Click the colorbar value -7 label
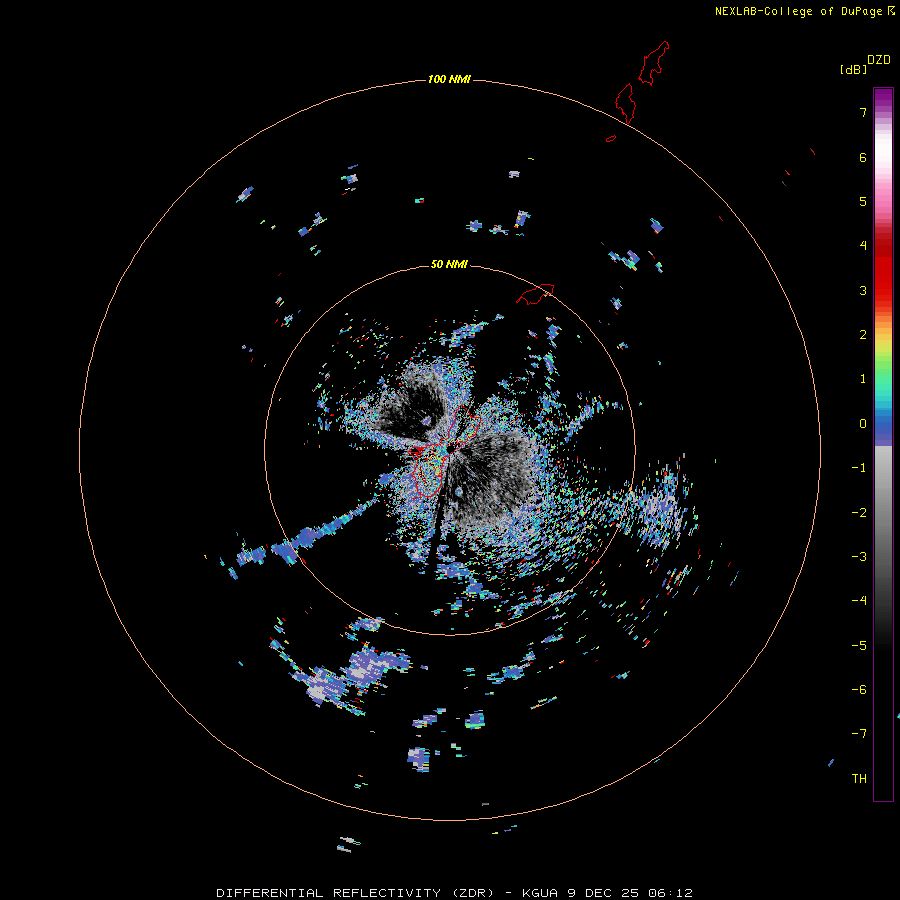The height and width of the screenshot is (900, 900). 859,734
